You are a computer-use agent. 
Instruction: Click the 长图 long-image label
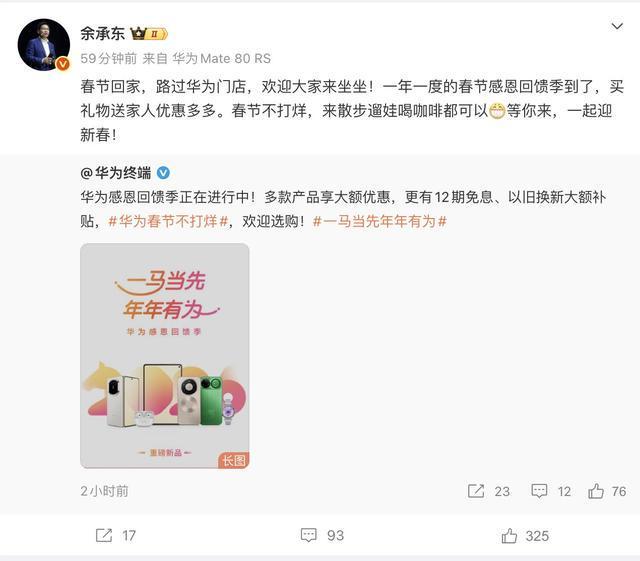click(233, 460)
